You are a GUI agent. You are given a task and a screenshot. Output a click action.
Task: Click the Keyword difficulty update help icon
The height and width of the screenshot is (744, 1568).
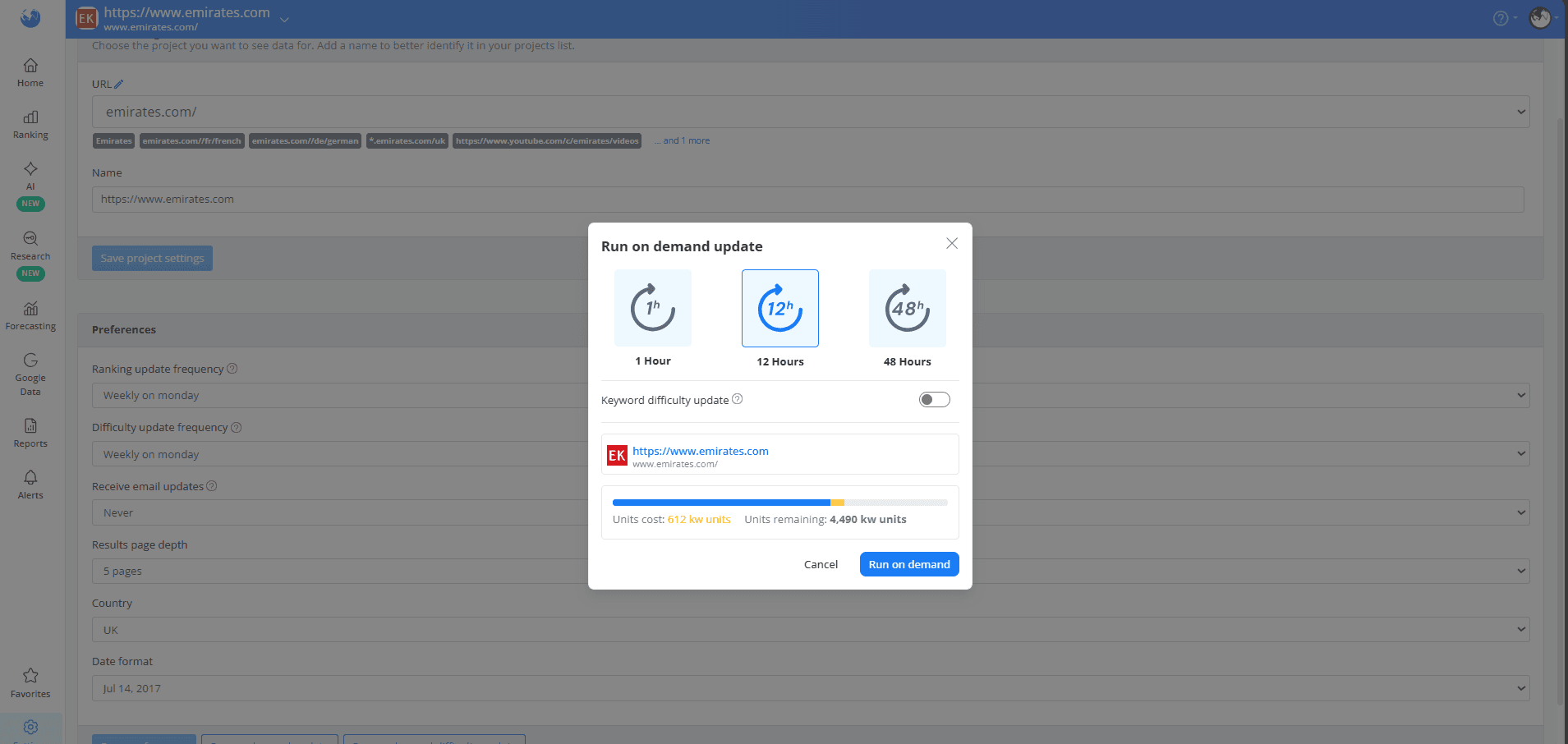click(738, 399)
